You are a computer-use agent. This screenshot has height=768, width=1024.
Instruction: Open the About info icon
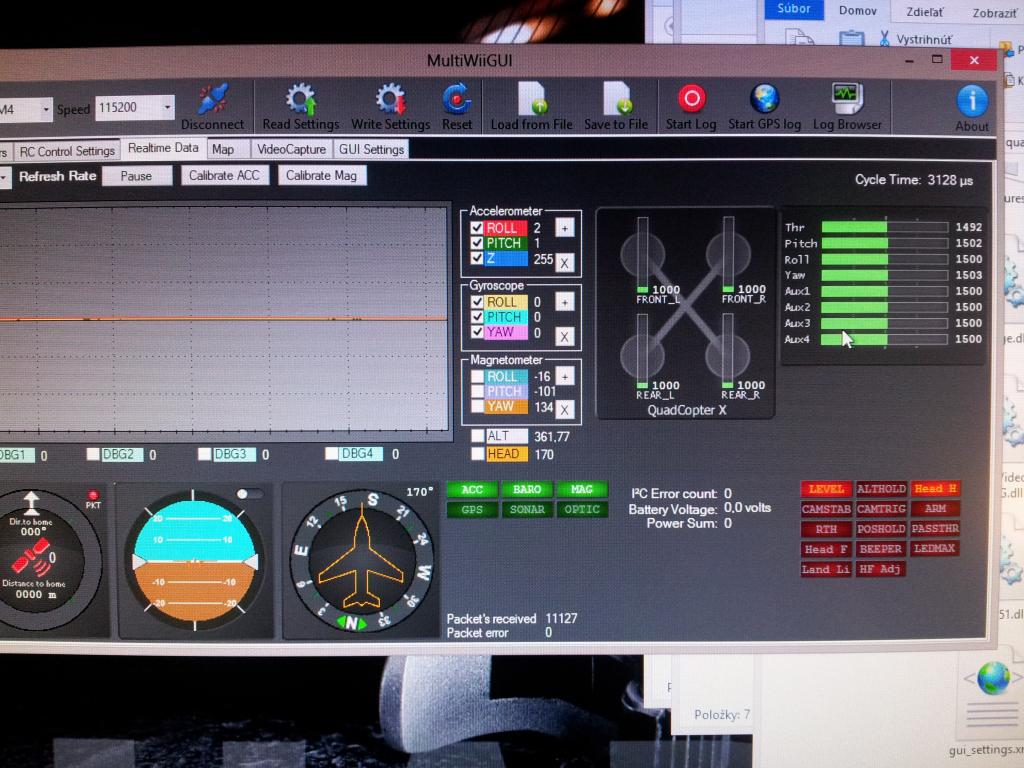971,101
